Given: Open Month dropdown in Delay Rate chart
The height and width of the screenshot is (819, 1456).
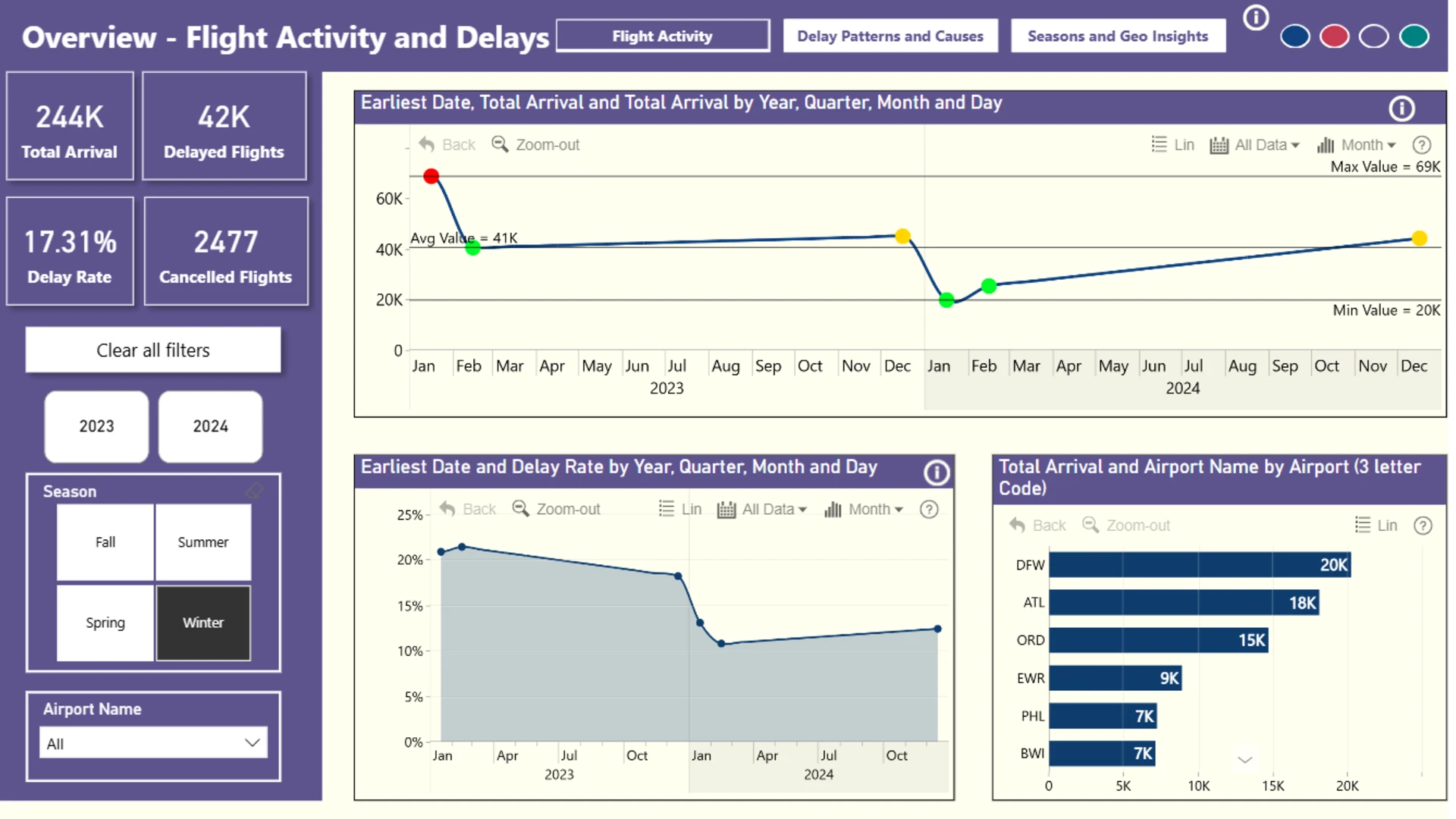Looking at the screenshot, I should (x=864, y=510).
